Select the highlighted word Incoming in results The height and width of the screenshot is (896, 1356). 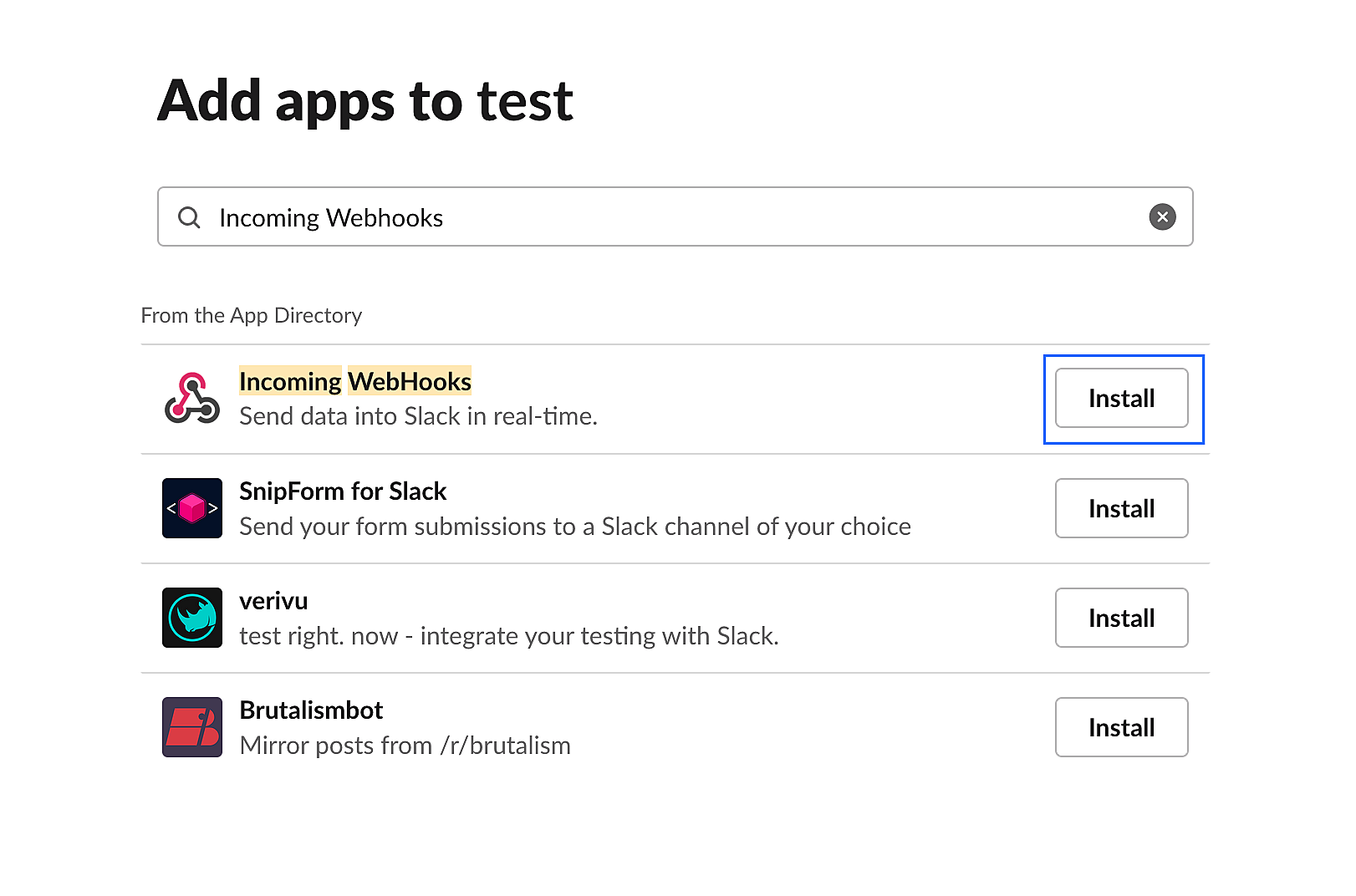[x=290, y=381]
